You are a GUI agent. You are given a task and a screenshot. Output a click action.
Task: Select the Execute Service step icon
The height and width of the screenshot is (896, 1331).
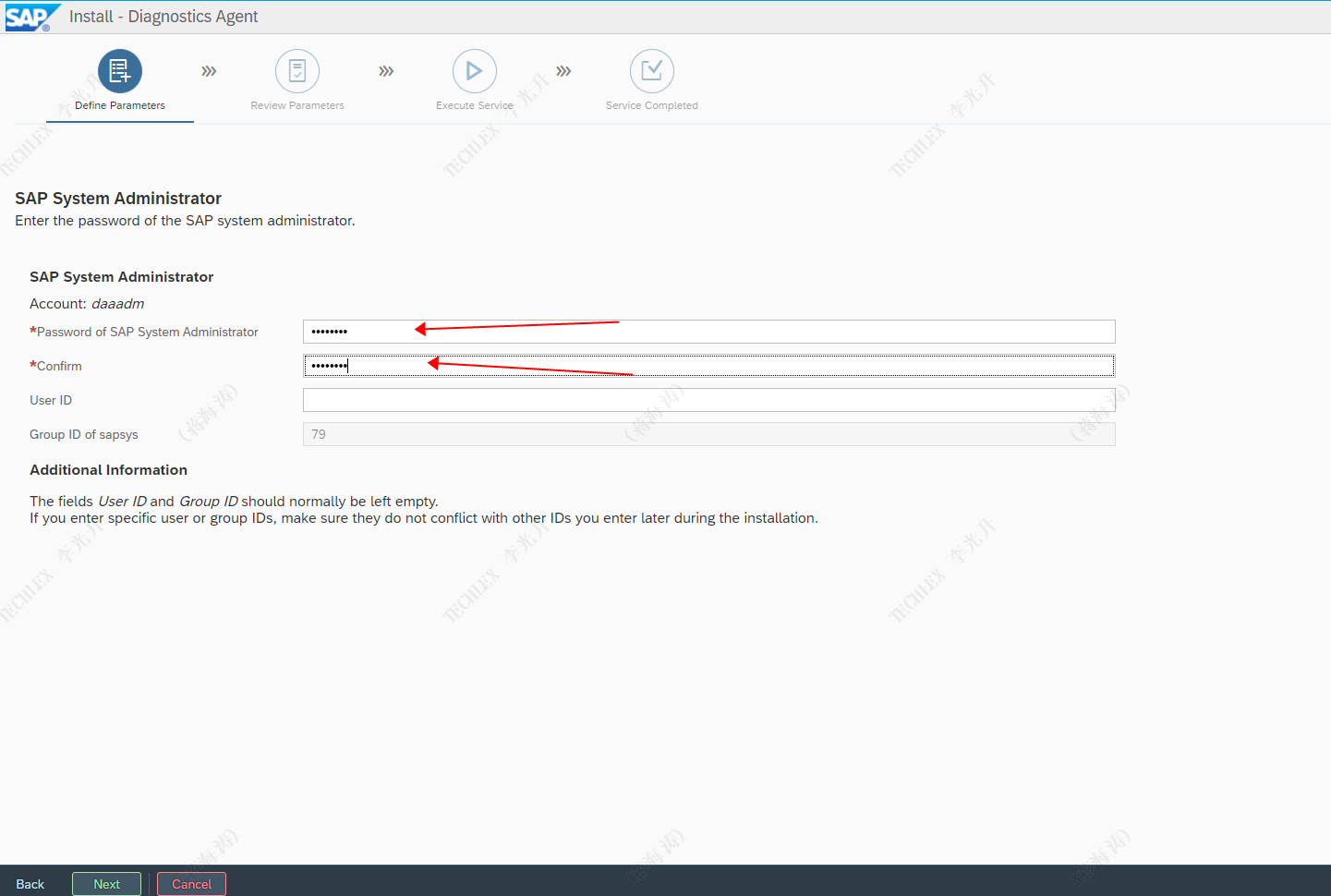point(475,71)
